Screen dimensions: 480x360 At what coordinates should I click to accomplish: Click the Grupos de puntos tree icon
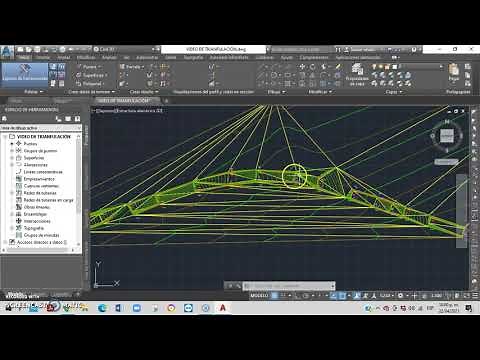pos(19,151)
